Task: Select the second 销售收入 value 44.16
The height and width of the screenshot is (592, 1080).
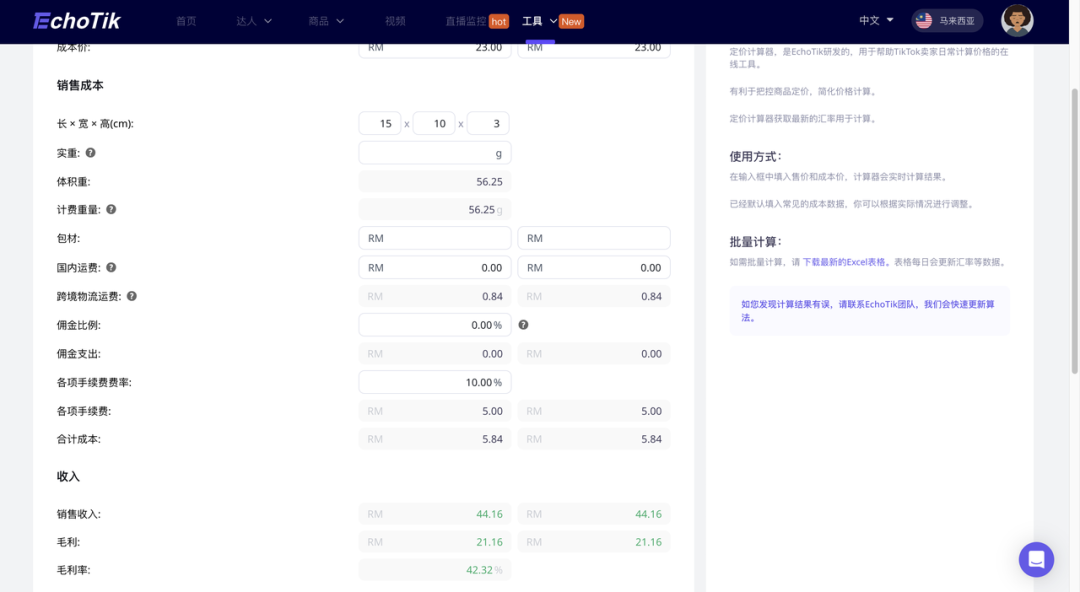Action: tap(648, 514)
